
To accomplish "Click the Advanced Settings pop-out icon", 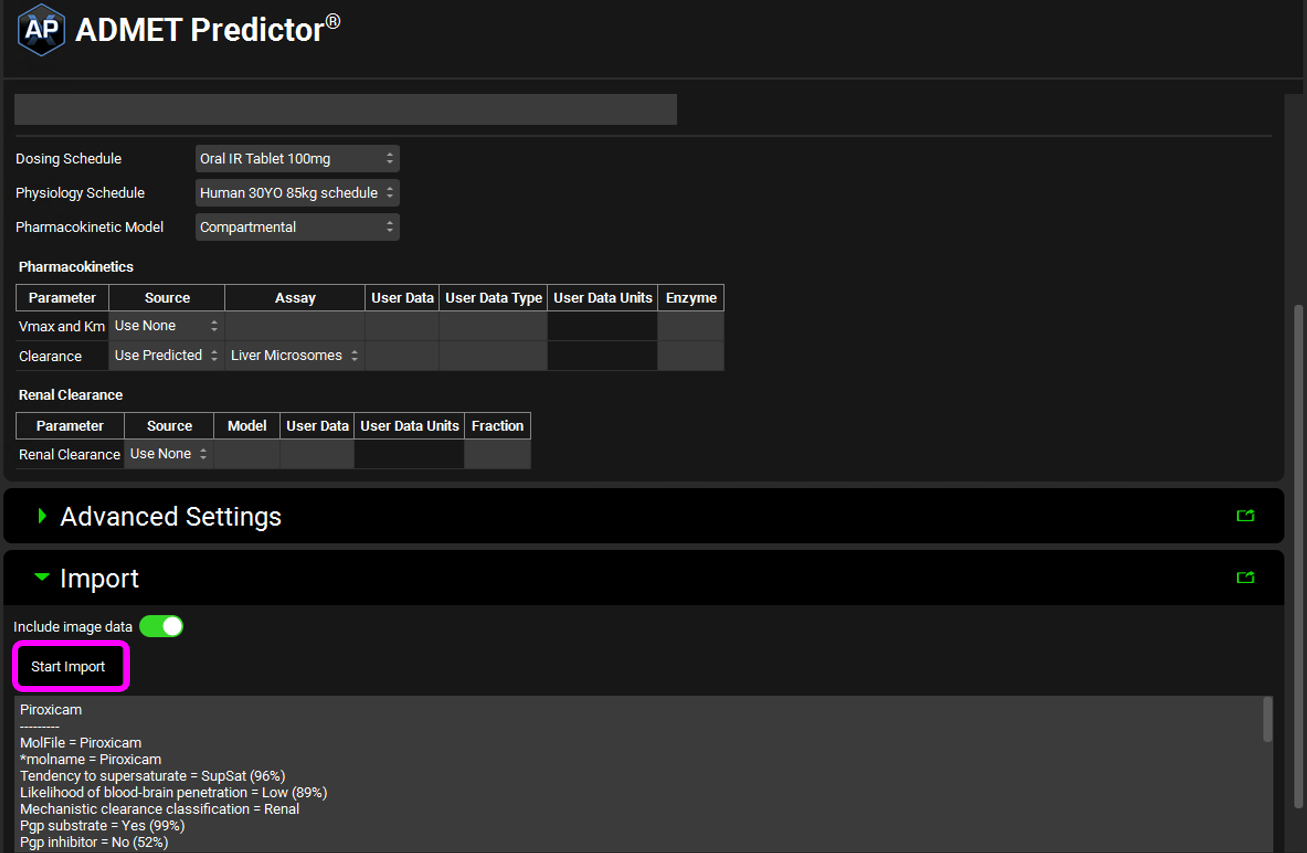I will tap(1245, 516).
